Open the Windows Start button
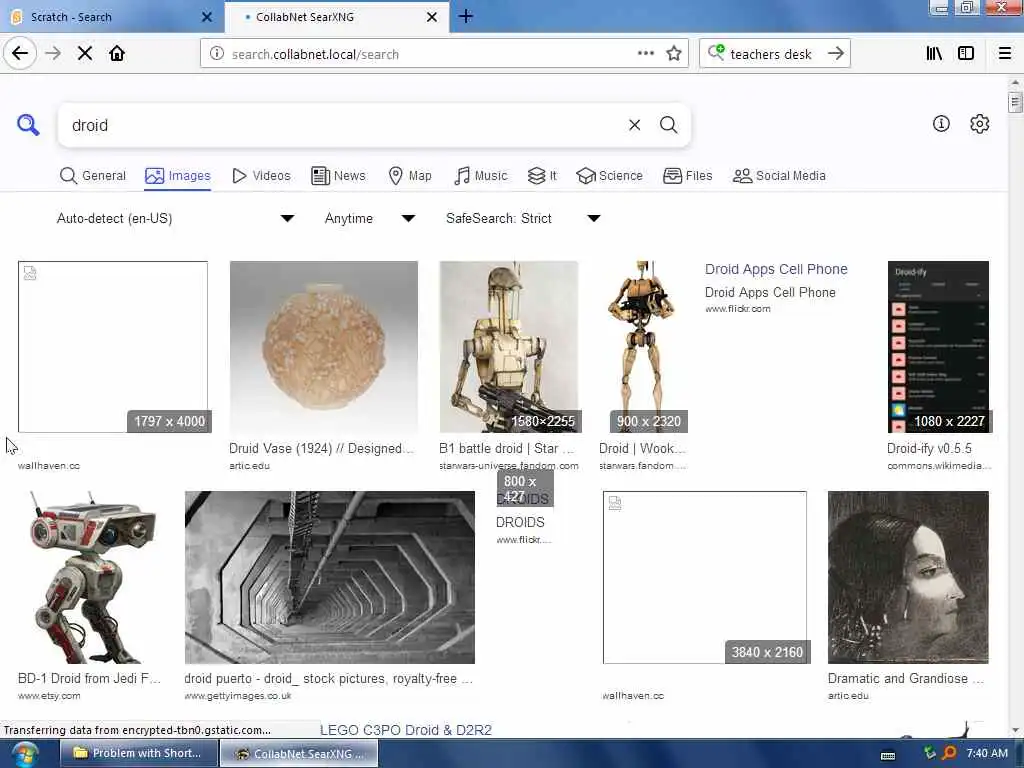This screenshot has width=1024, height=768. pyautogui.click(x=25, y=754)
